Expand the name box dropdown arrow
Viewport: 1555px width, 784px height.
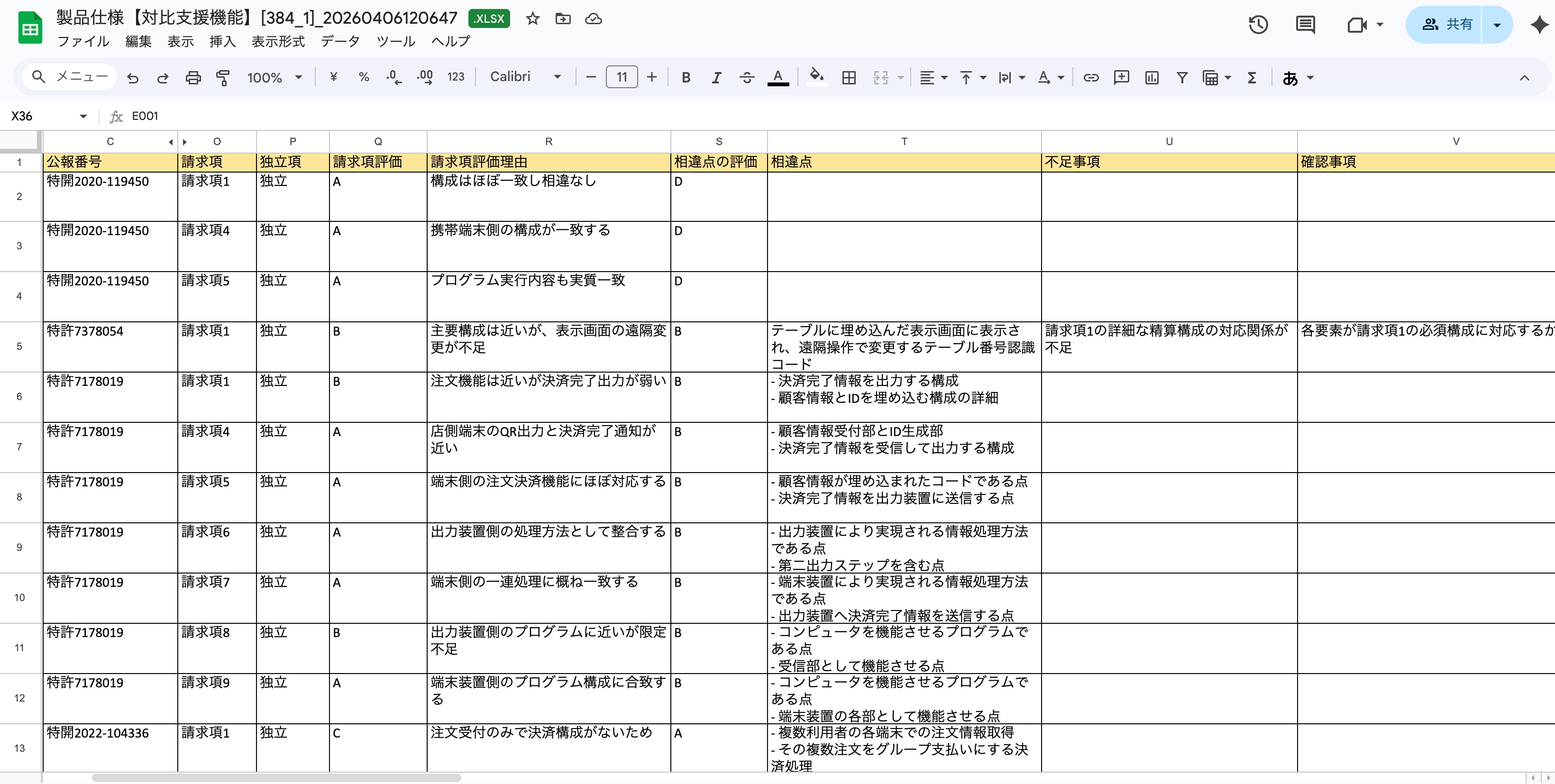click(x=83, y=116)
